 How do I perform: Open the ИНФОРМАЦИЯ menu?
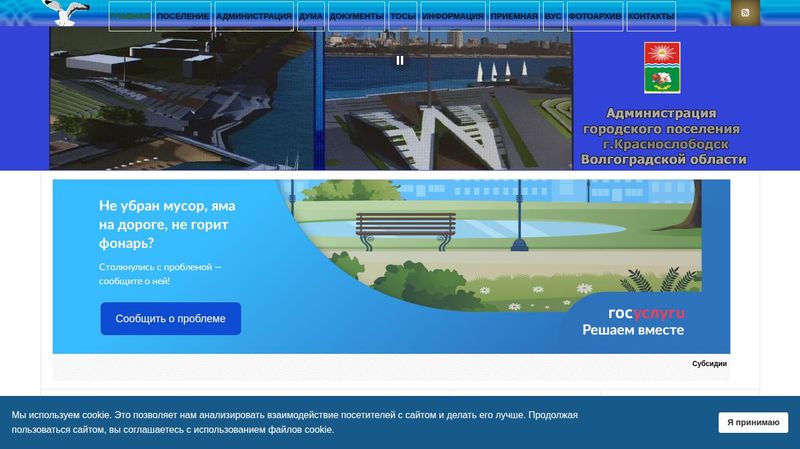(x=453, y=16)
